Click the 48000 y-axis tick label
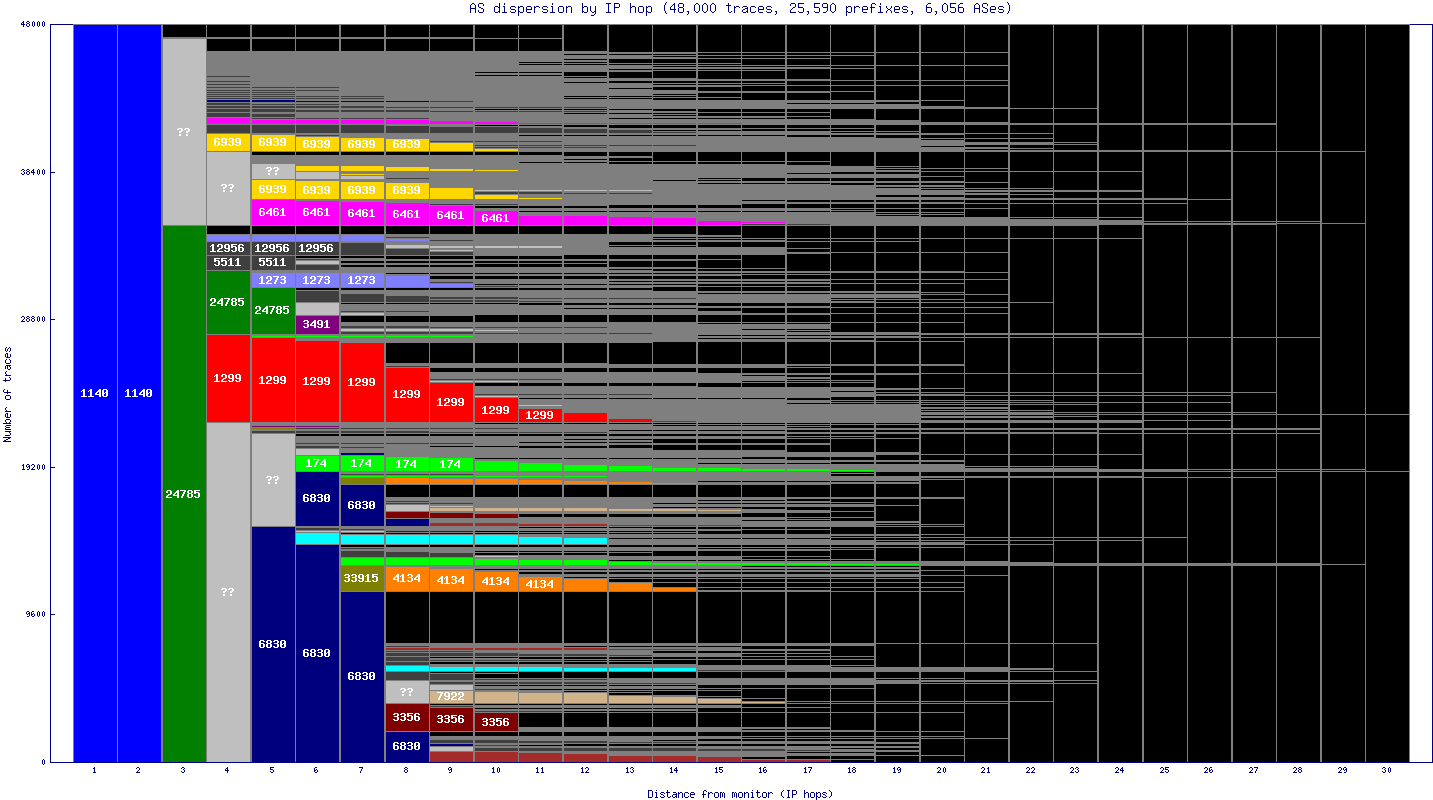Viewport: 1433px width, 800px height. [x=34, y=24]
